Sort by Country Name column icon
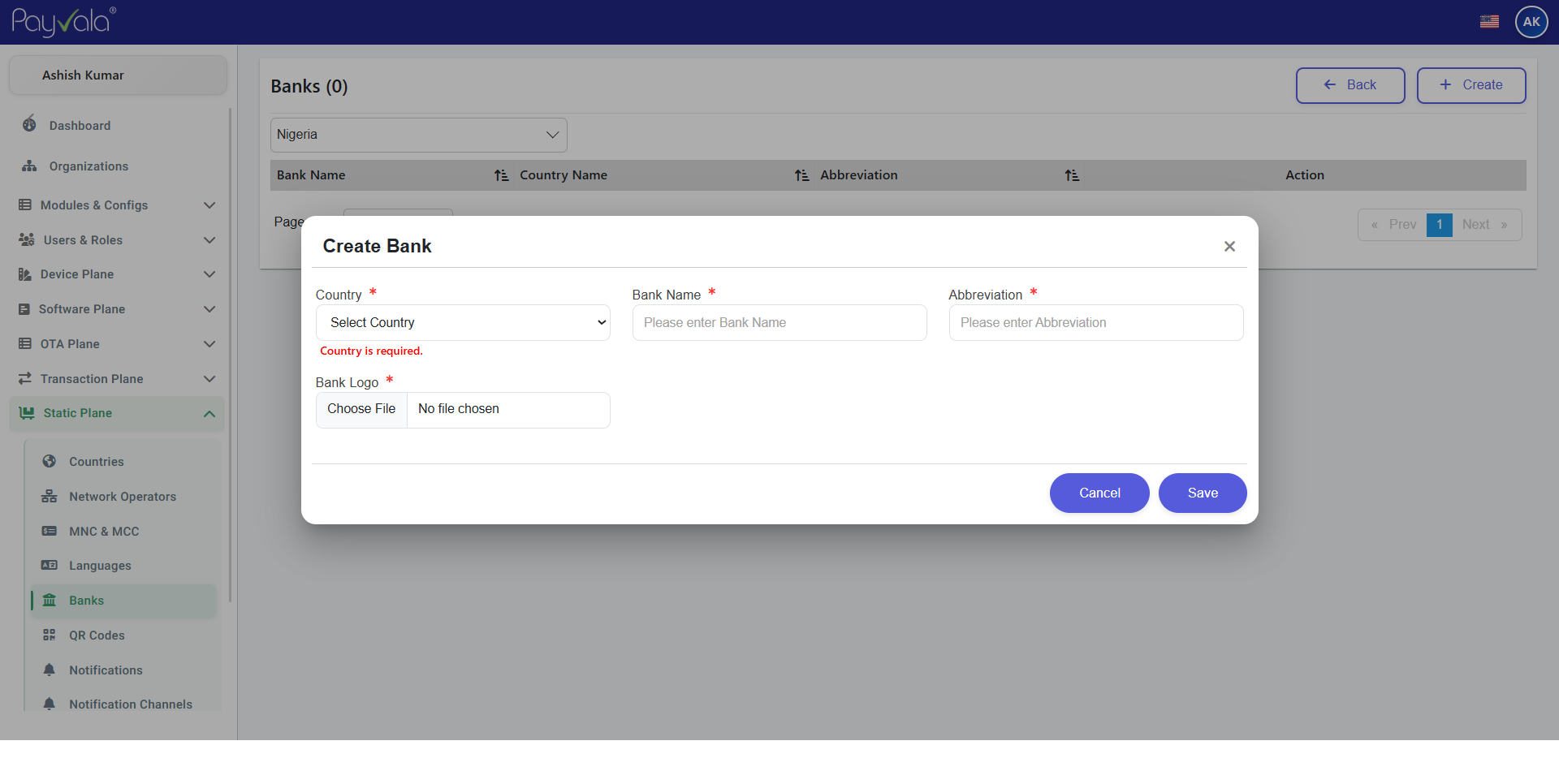This screenshot has height=784, width=1559. pyautogui.click(x=801, y=175)
